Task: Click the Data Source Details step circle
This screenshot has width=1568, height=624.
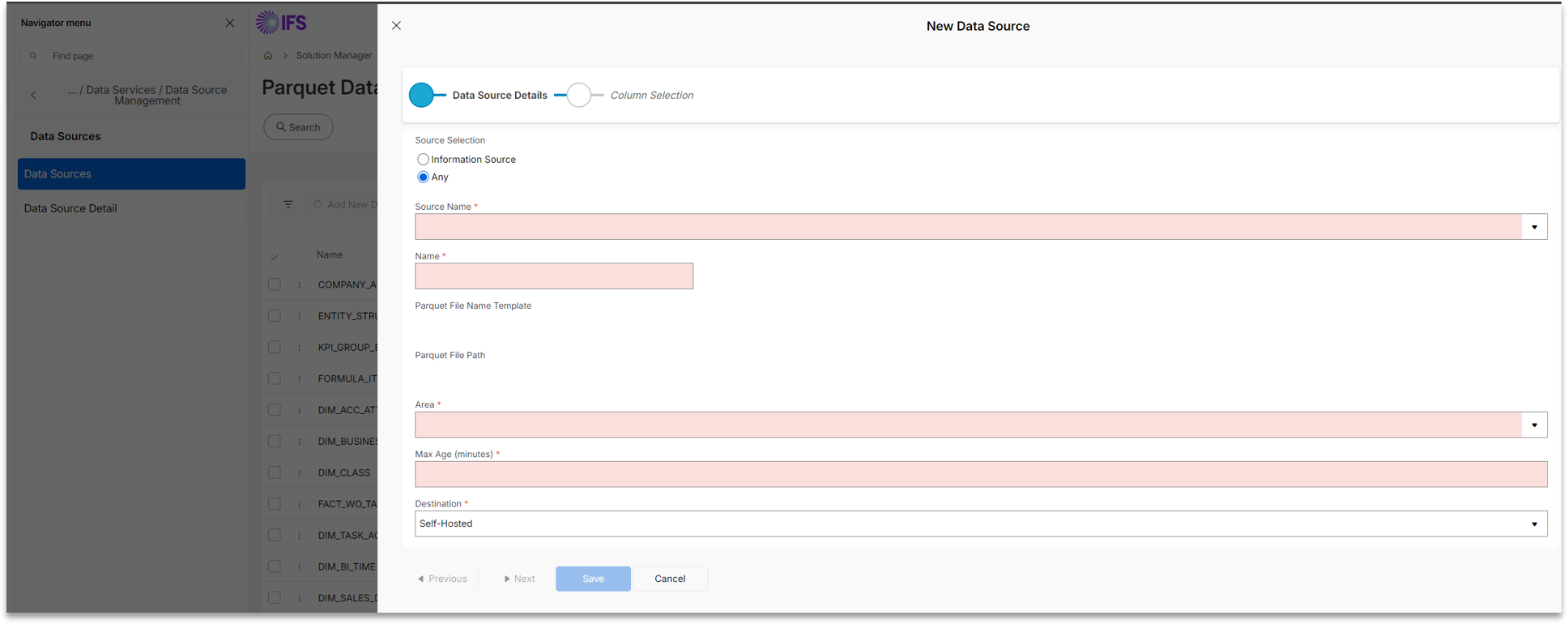Action: [x=421, y=95]
